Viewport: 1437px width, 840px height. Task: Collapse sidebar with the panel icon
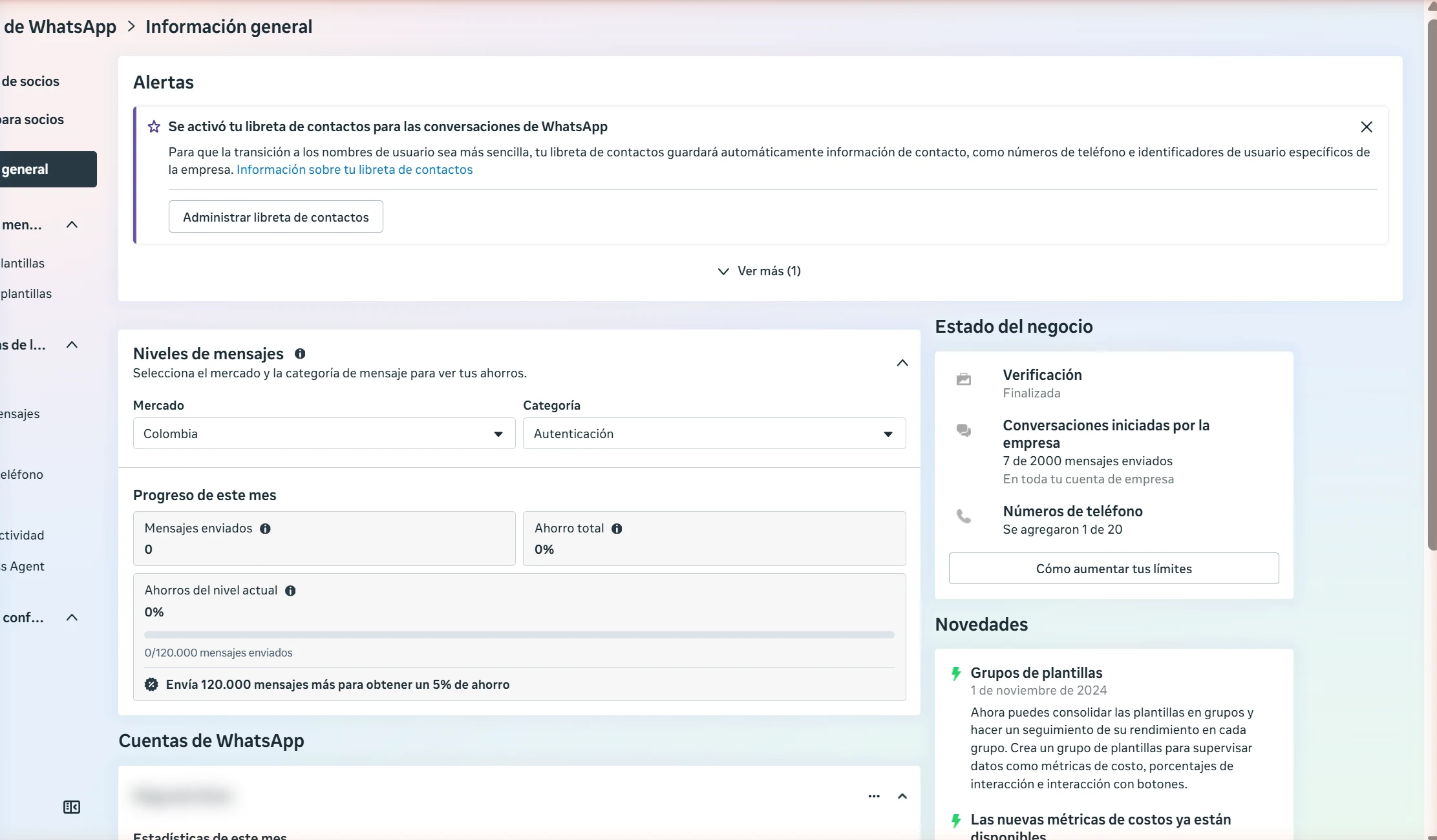click(72, 807)
